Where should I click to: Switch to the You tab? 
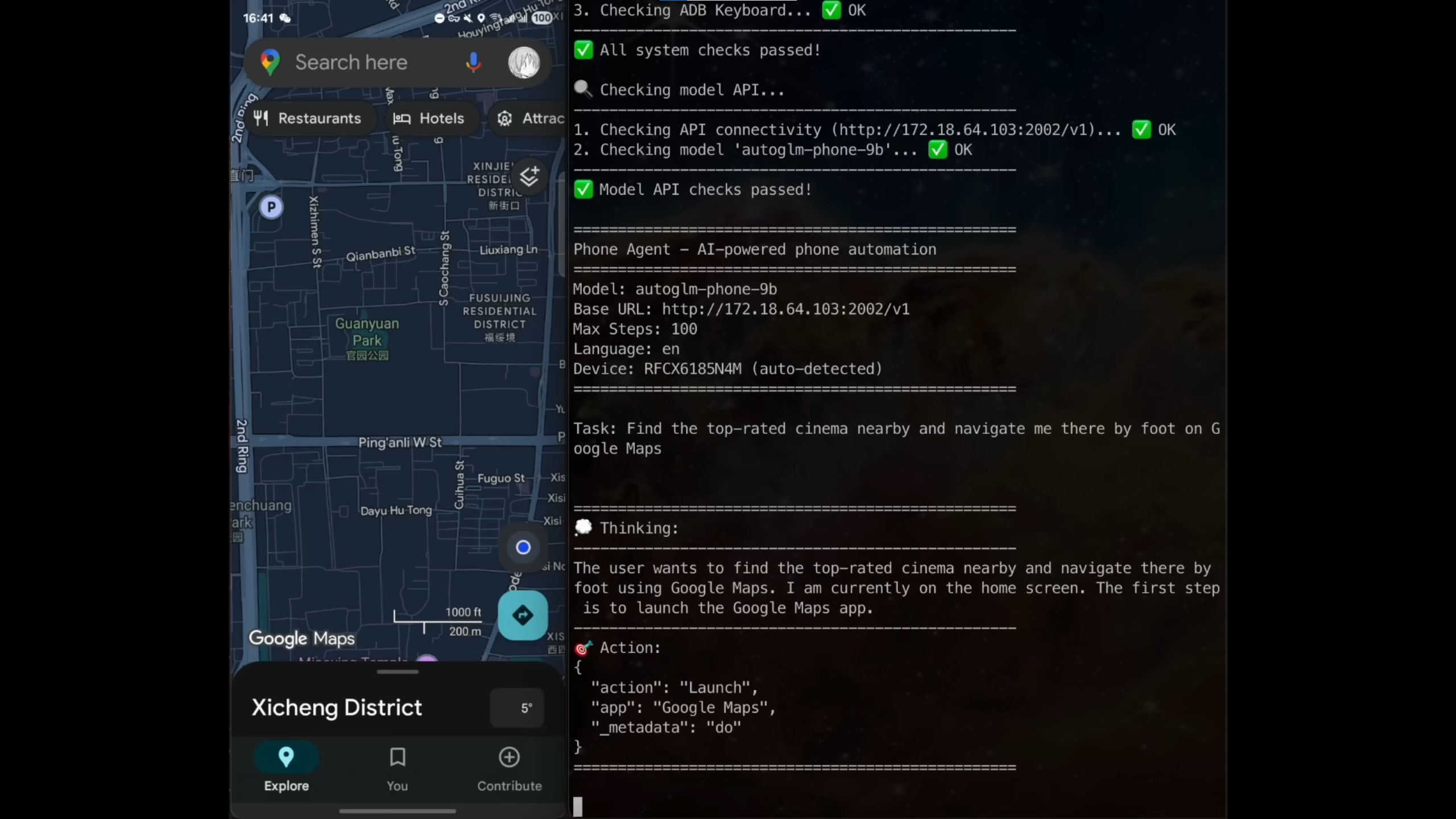click(x=396, y=768)
